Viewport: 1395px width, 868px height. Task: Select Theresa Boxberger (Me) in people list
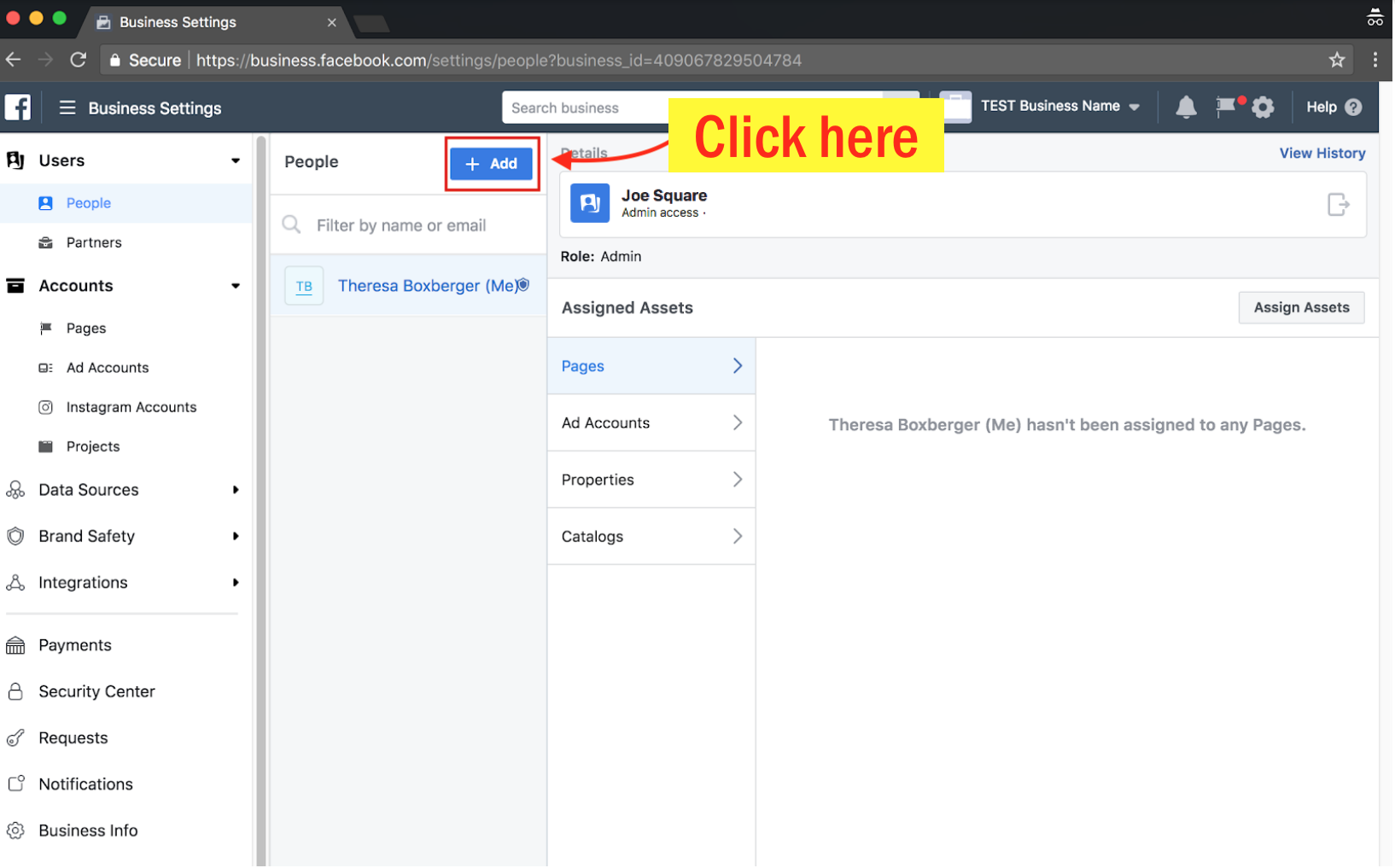[x=409, y=286]
